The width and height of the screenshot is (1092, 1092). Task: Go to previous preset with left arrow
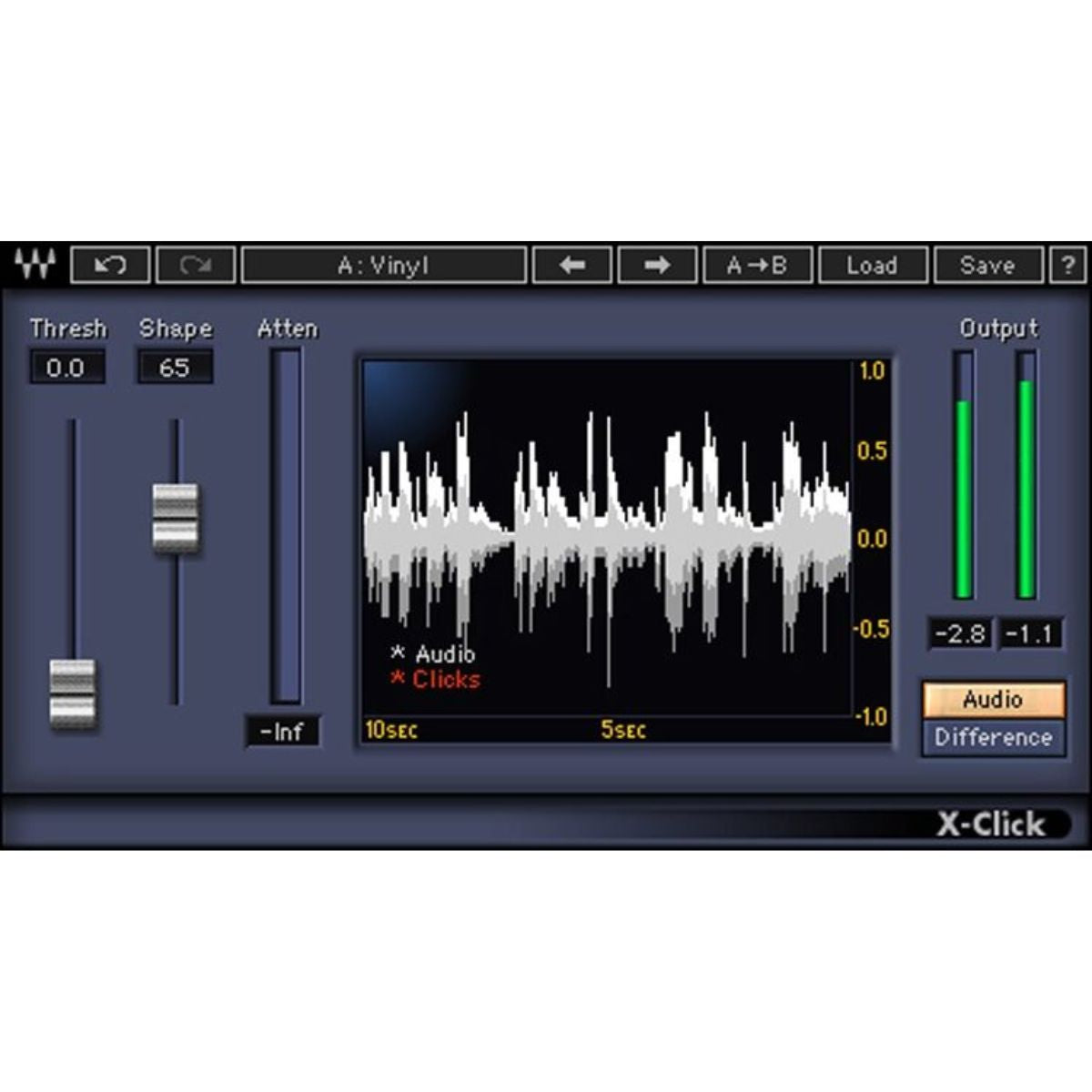click(572, 266)
